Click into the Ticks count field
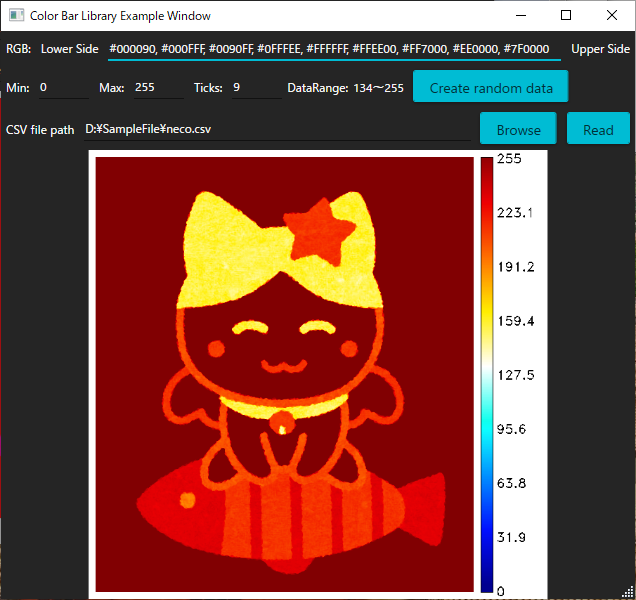636x600 pixels. click(257, 88)
